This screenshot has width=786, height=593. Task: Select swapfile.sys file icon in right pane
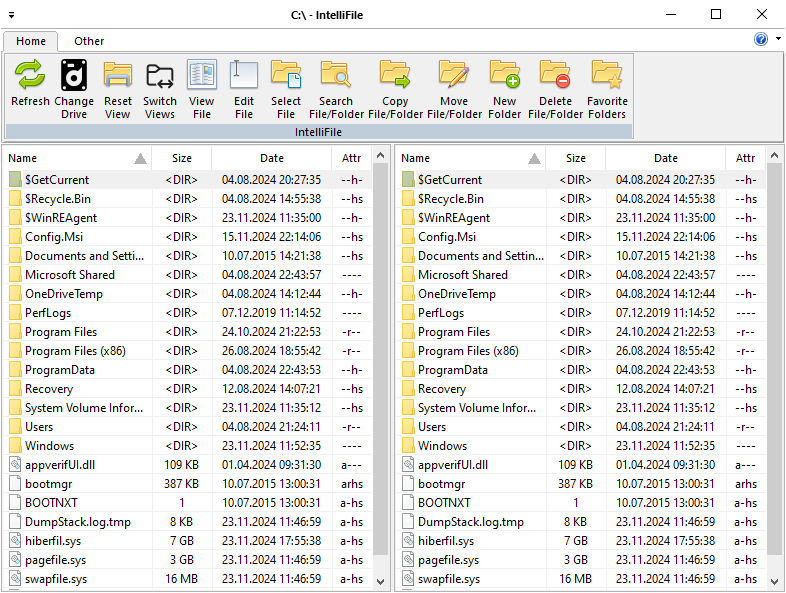point(408,579)
